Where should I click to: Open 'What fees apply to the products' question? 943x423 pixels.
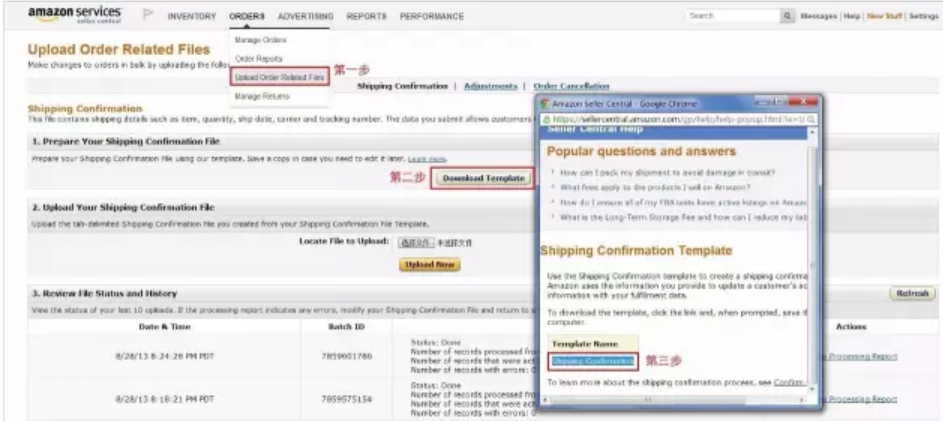coord(655,187)
